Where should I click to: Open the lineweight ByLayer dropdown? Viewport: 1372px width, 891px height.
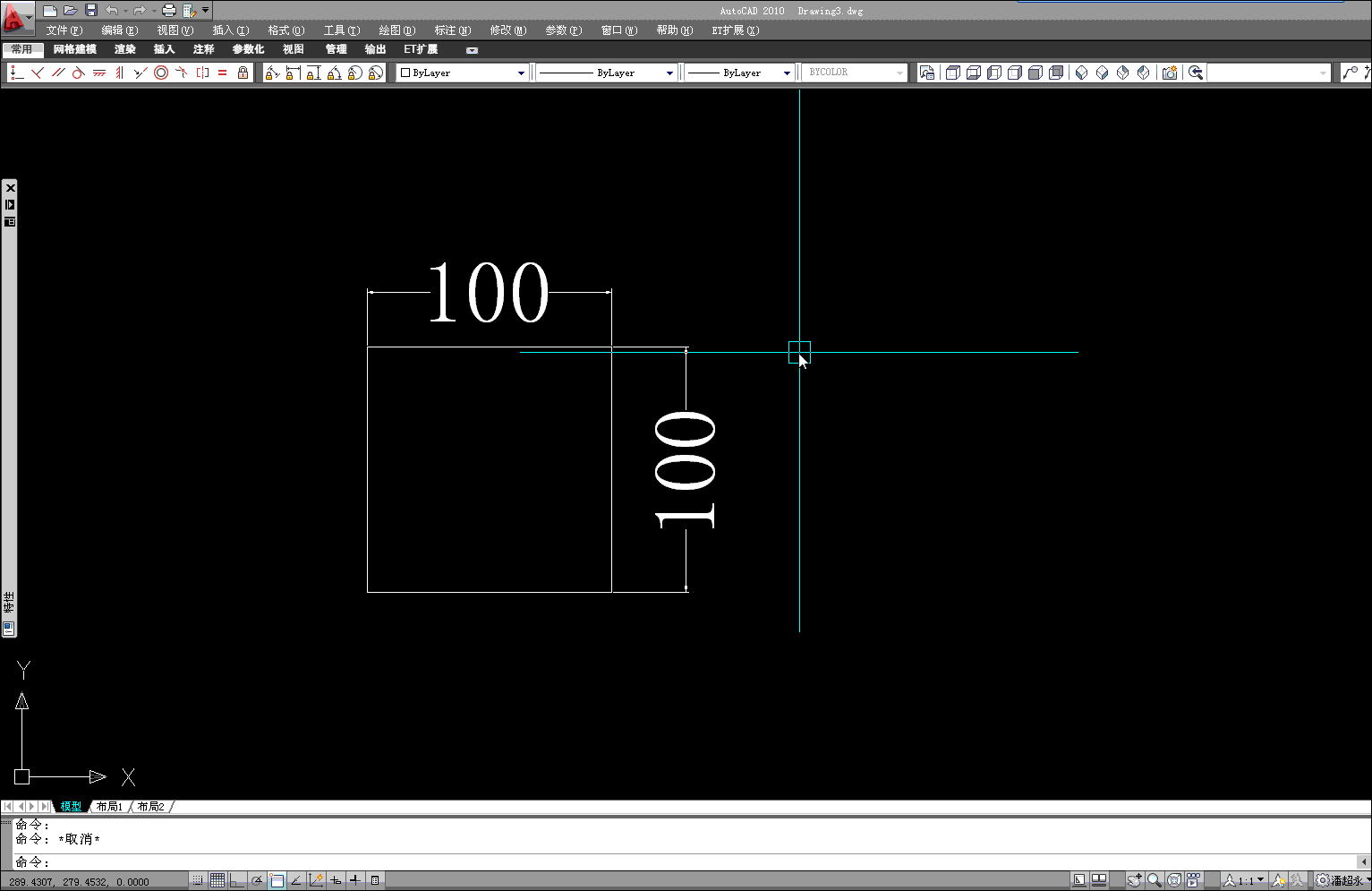739,73
